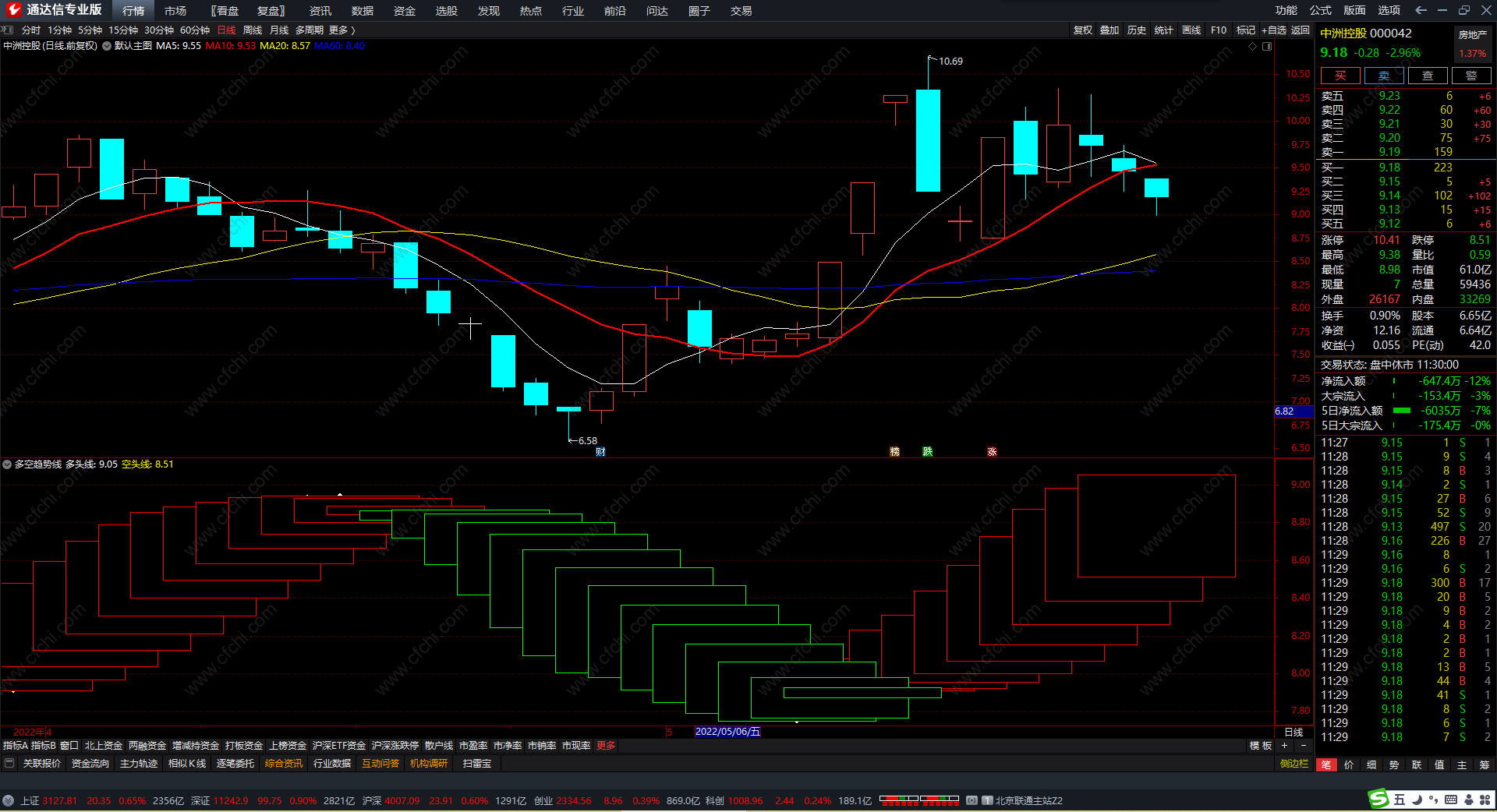This screenshot has width=1497, height=812.
Task: Click the Sogou moon mode icon
Action: 1417,800
